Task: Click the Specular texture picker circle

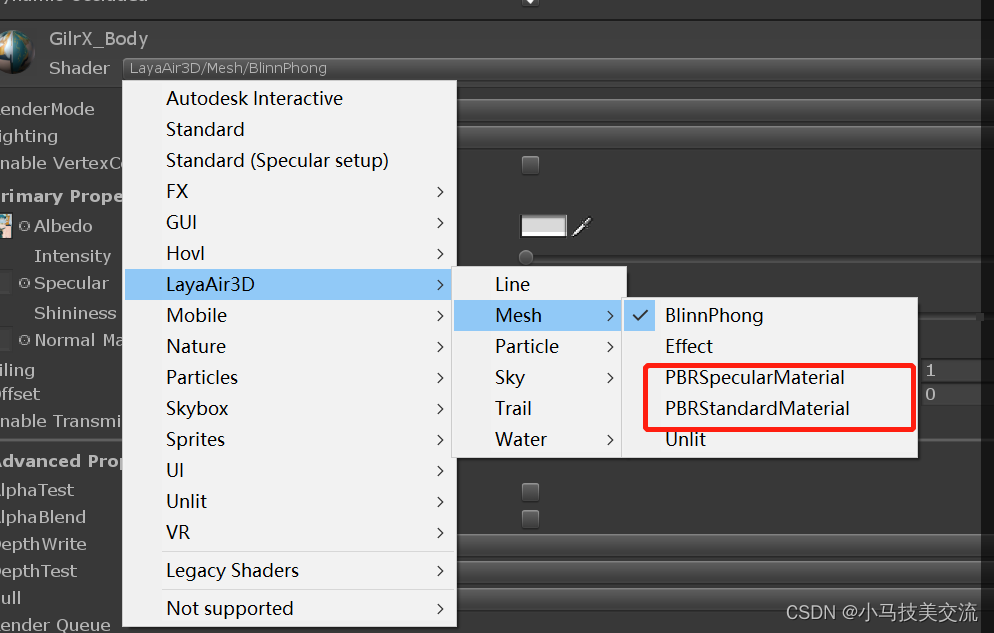Action: pos(25,283)
